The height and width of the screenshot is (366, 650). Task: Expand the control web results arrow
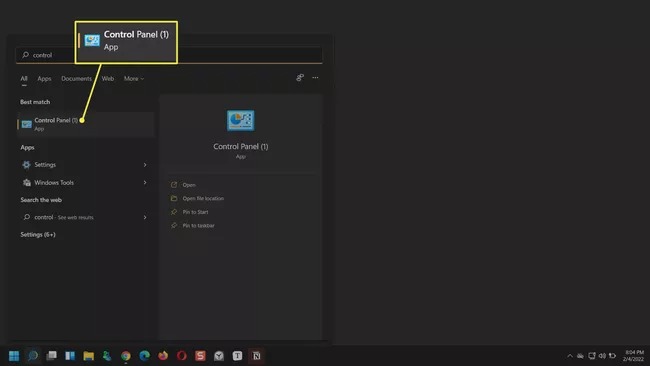tap(145, 217)
